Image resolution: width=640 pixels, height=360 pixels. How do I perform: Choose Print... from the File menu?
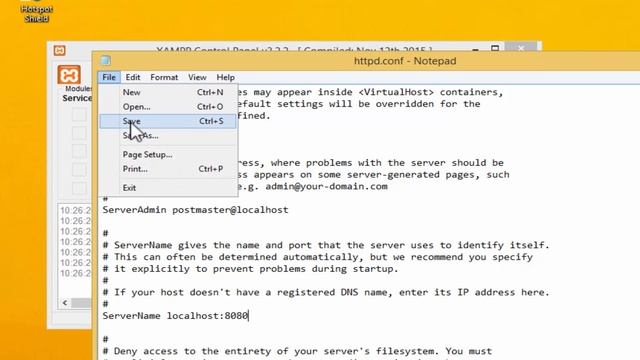(x=168, y=169)
